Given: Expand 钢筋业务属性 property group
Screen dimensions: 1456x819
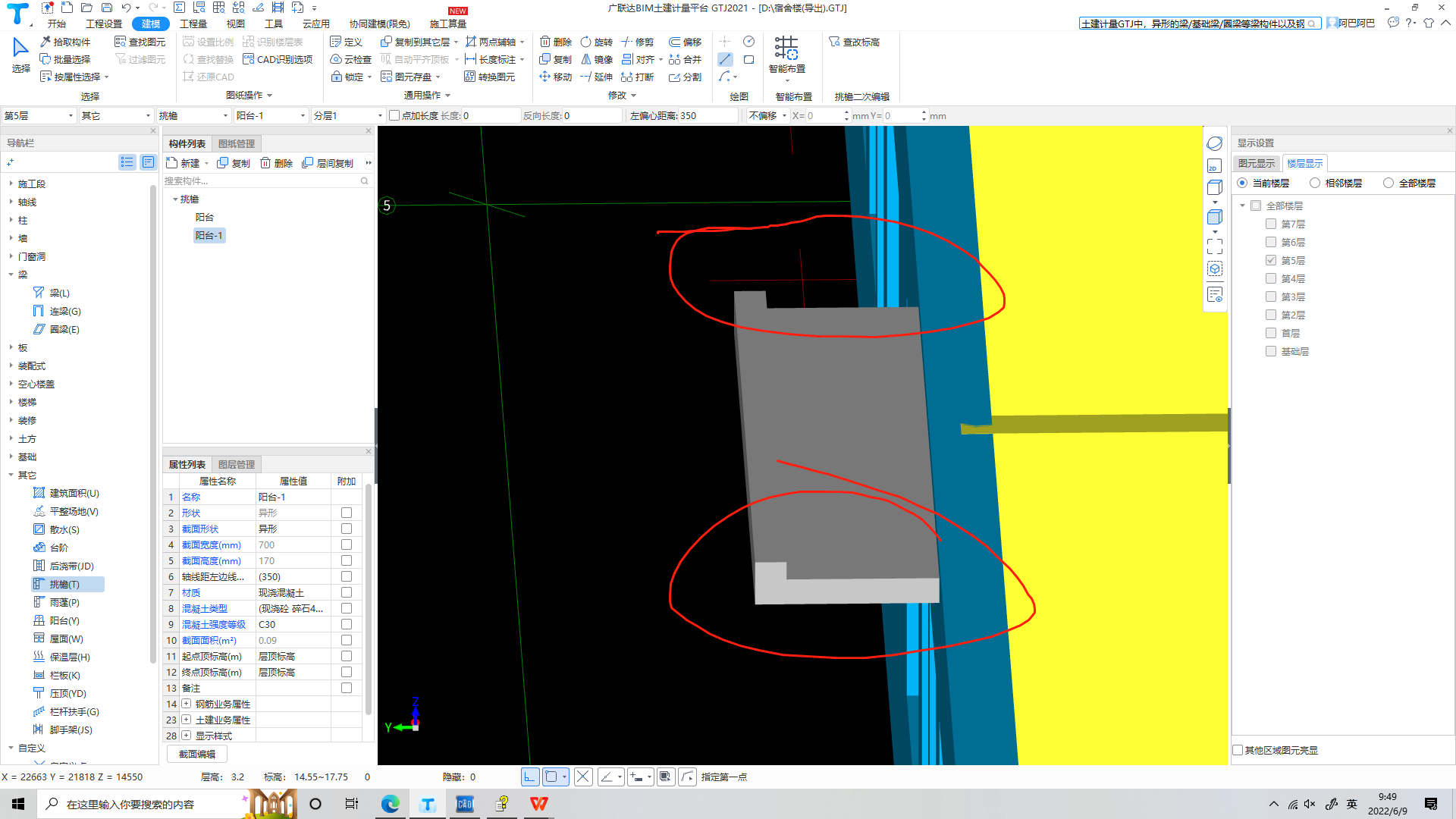Looking at the screenshot, I should (186, 704).
